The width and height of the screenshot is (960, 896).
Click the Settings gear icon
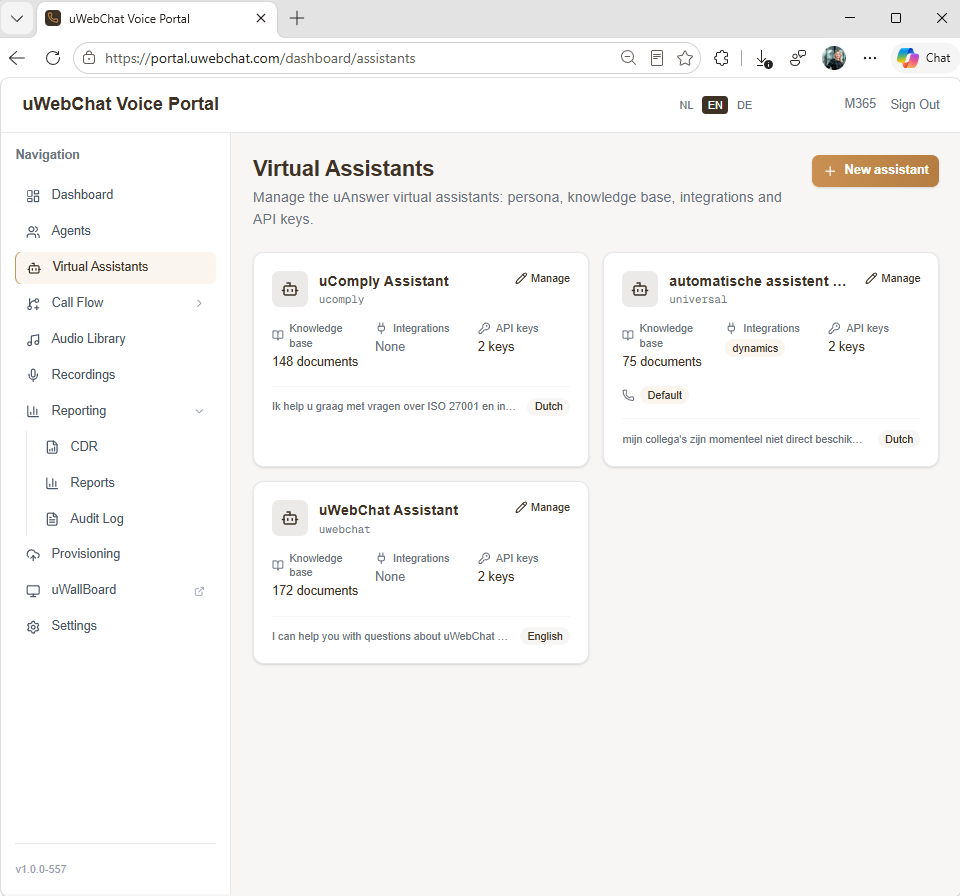[x=33, y=627]
